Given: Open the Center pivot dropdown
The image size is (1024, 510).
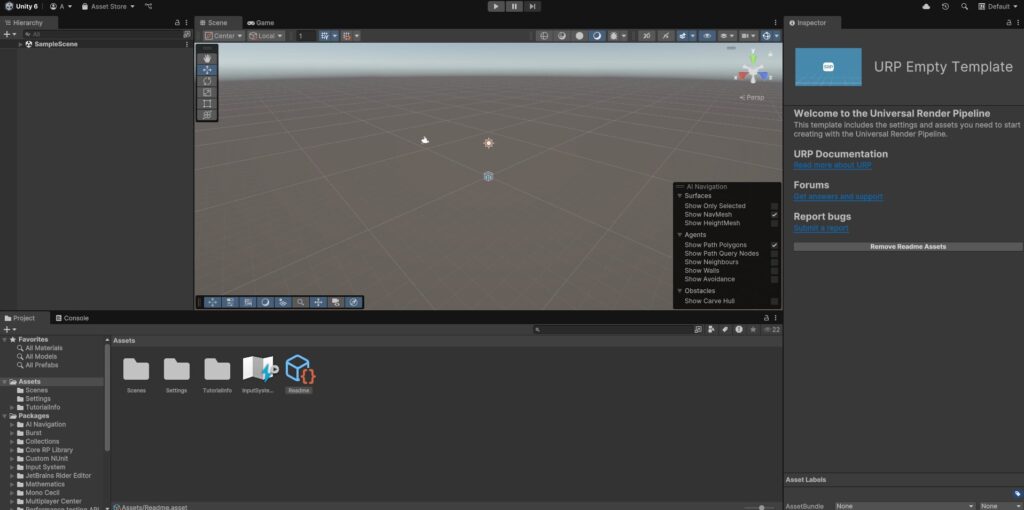Looking at the screenshot, I should (224, 36).
